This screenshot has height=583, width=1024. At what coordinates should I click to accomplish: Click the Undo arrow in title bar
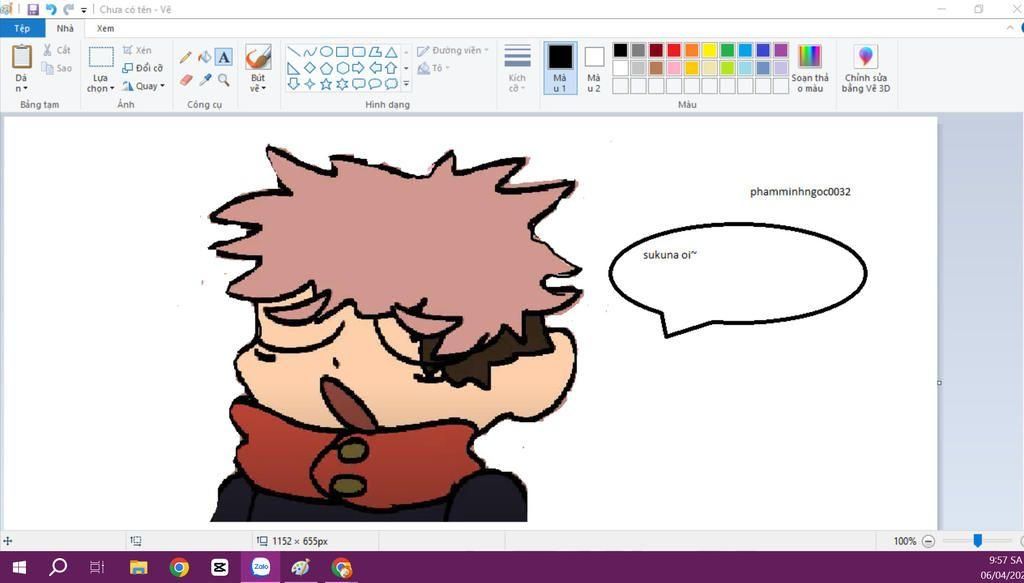tap(51, 10)
